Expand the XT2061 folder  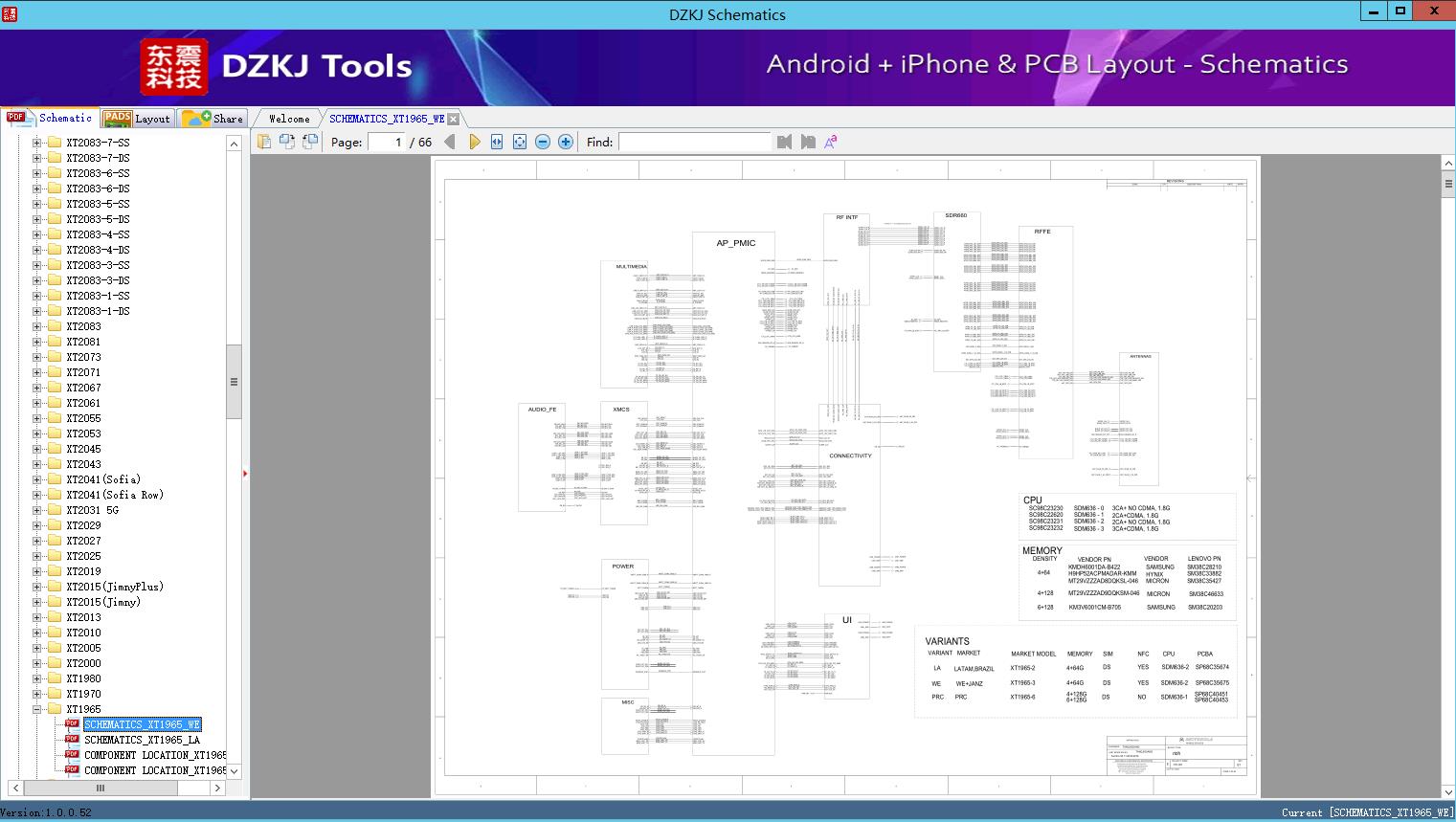[37, 403]
